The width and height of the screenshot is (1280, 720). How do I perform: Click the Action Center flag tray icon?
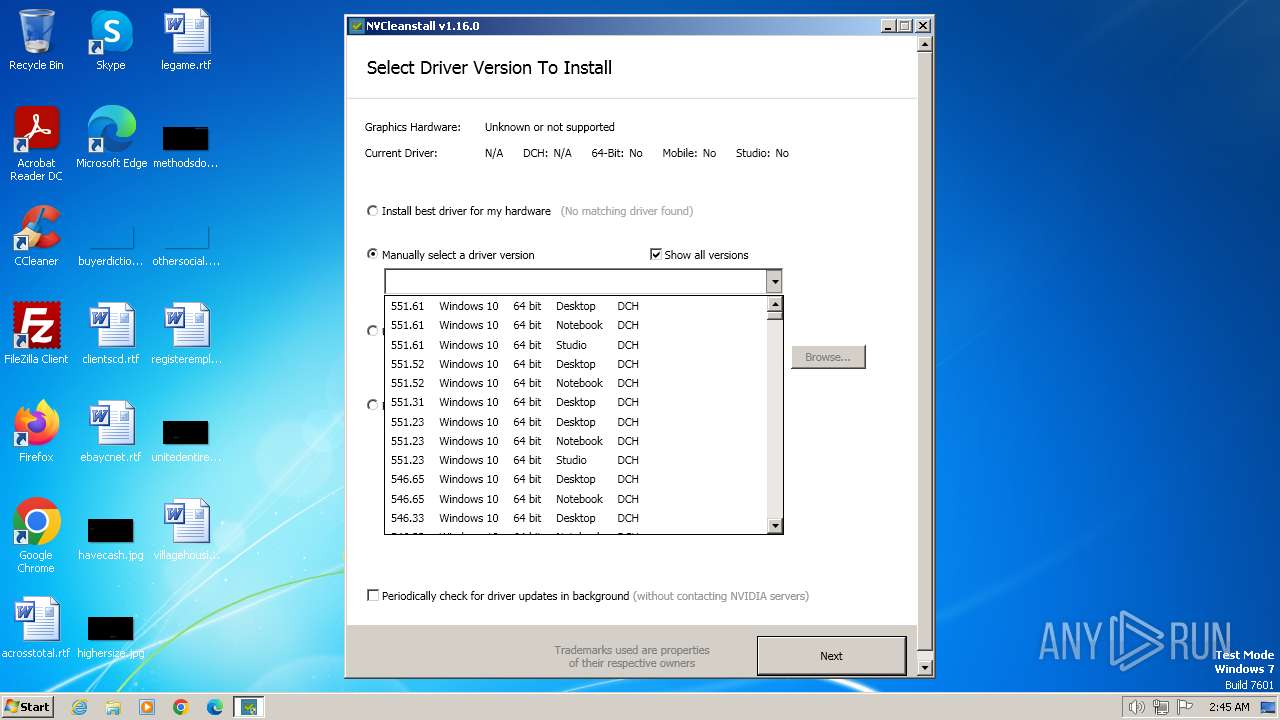click(1185, 707)
